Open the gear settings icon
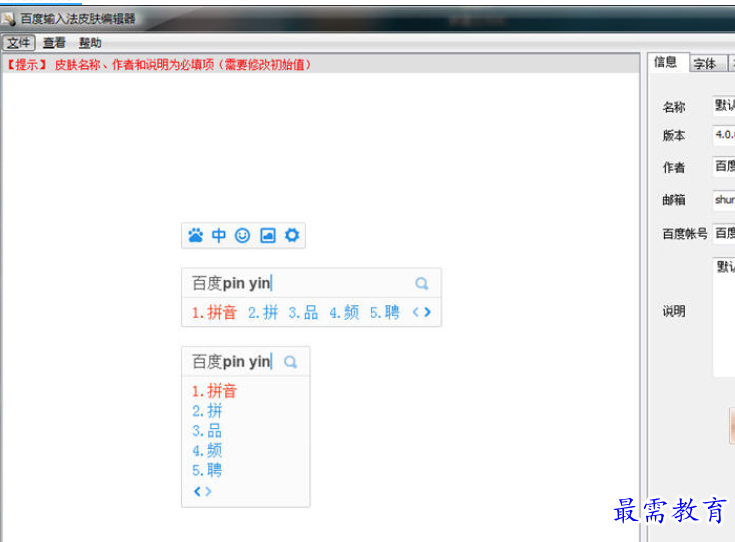Viewport: 735px width, 542px height. (x=292, y=235)
